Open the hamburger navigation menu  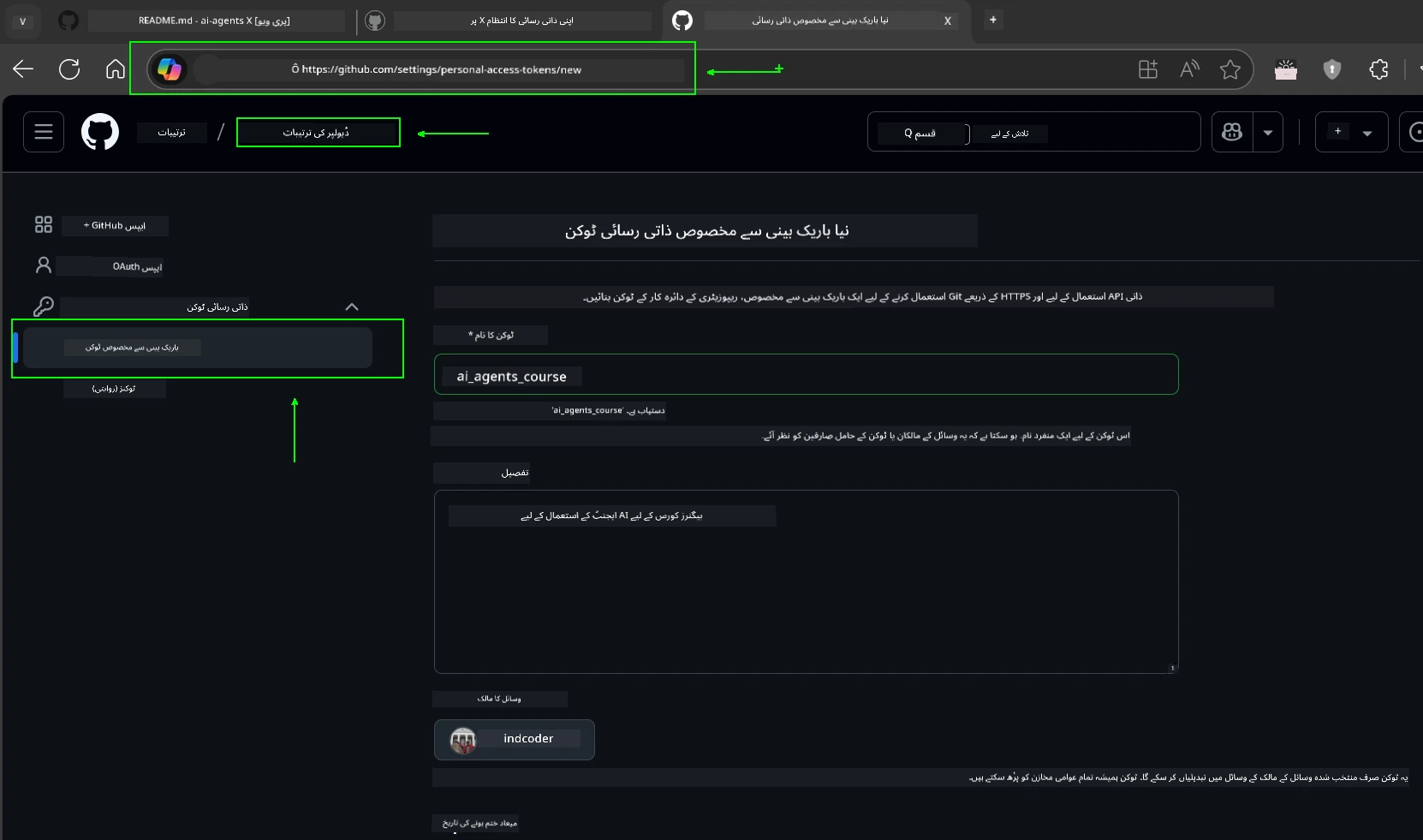click(x=43, y=132)
